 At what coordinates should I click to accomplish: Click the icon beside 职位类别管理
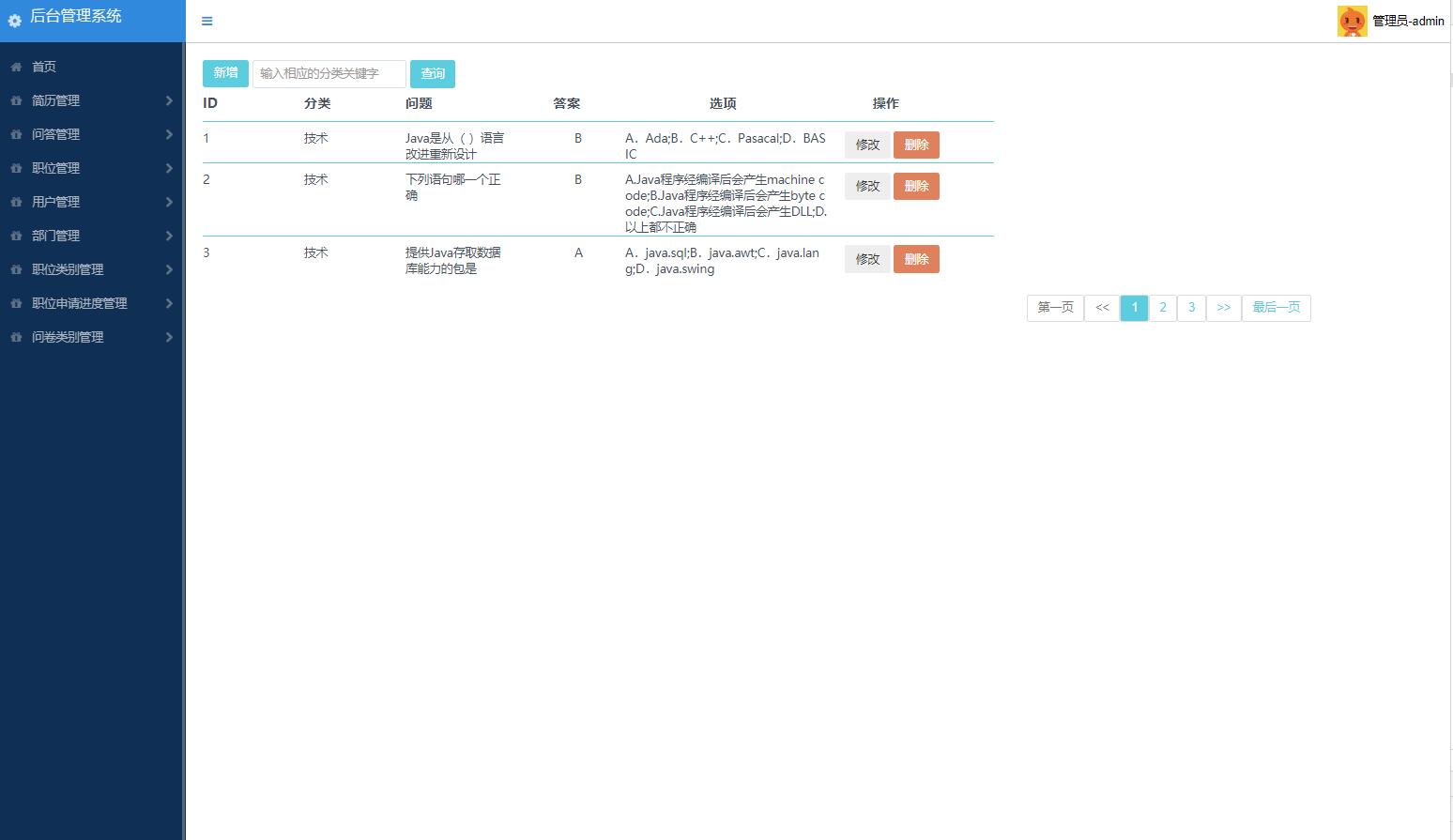[x=15, y=269]
